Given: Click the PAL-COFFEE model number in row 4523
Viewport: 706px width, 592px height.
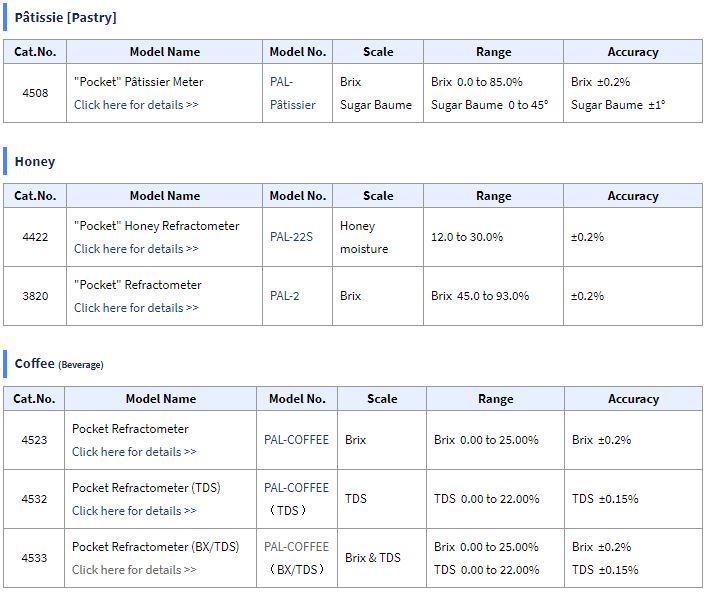Looking at the screenshot, I should (296, 440).
